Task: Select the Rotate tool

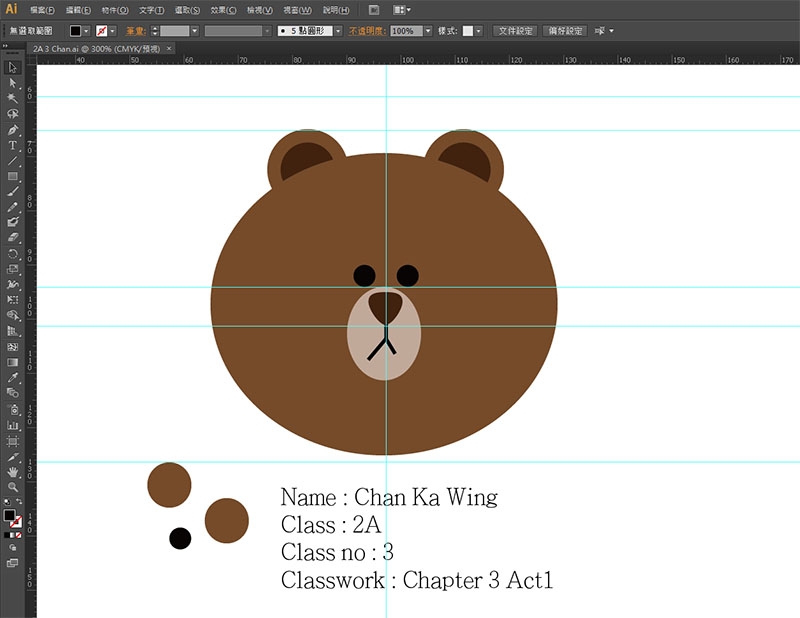Action: (13, 254)
